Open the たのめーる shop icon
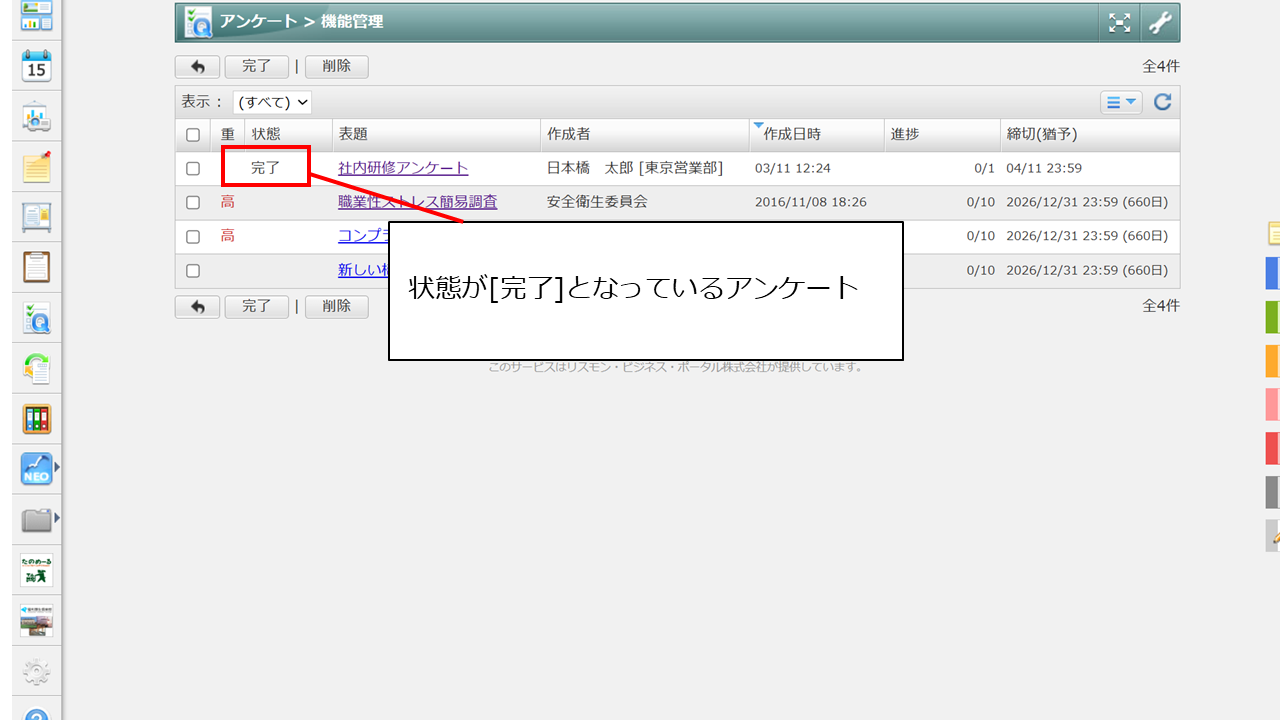This screenshot has height=720, width=1280. 37,570
